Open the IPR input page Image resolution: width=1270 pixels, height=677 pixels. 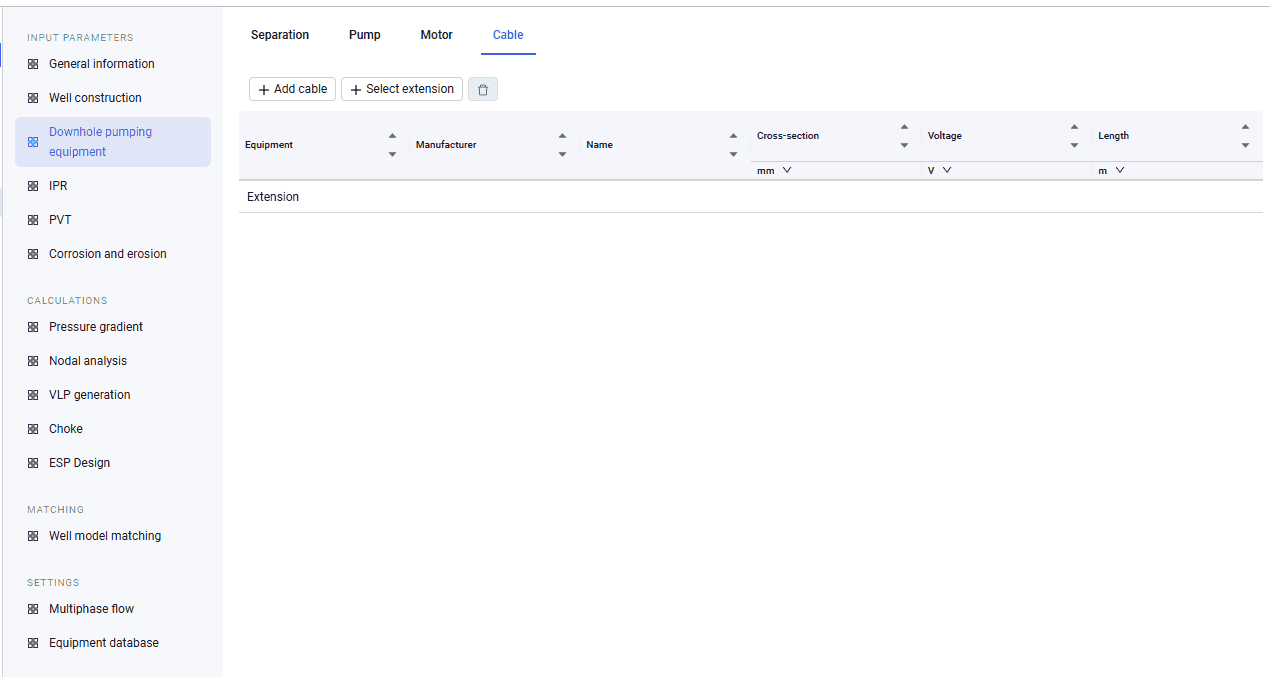(x=58, y=186)
